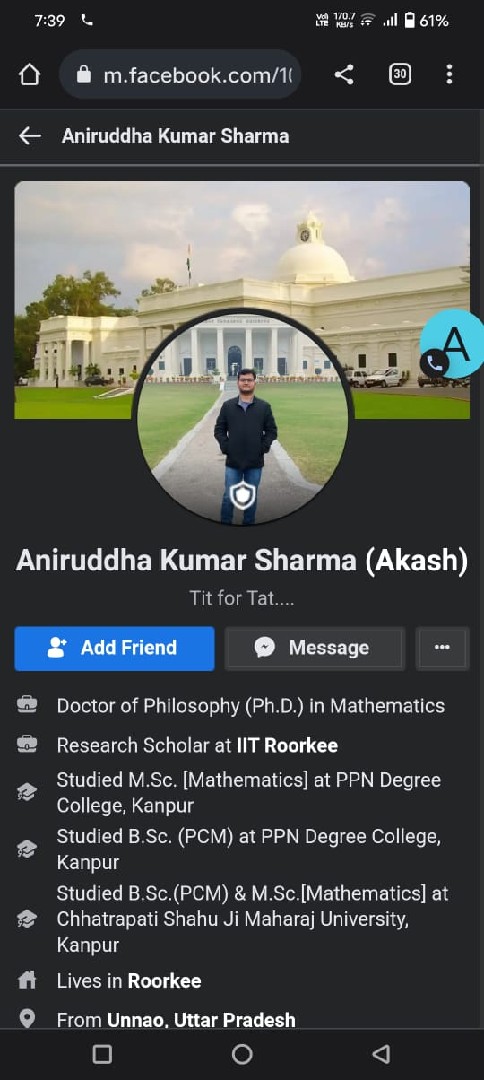Tap the Android recent apps square button
This screenshot has height=1080, width=484.
(103, 1055)
